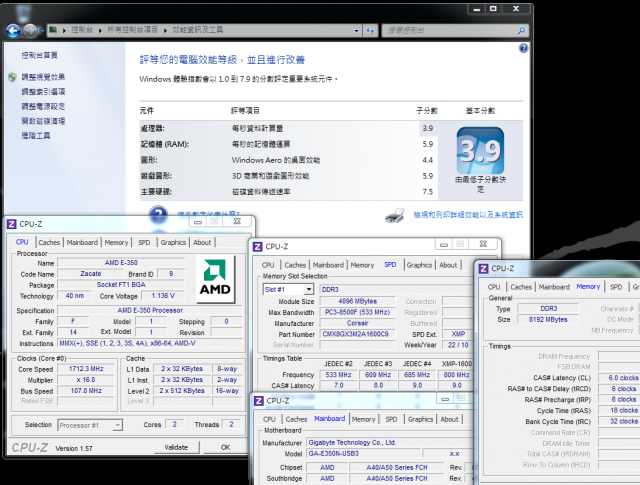Click the Manufacturer value Corsair

click(358, 323)
